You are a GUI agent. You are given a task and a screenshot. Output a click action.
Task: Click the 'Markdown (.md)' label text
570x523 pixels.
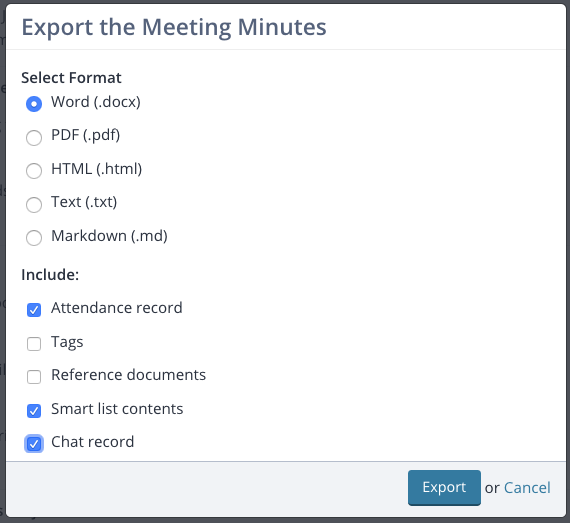click(x=109, y=236)
